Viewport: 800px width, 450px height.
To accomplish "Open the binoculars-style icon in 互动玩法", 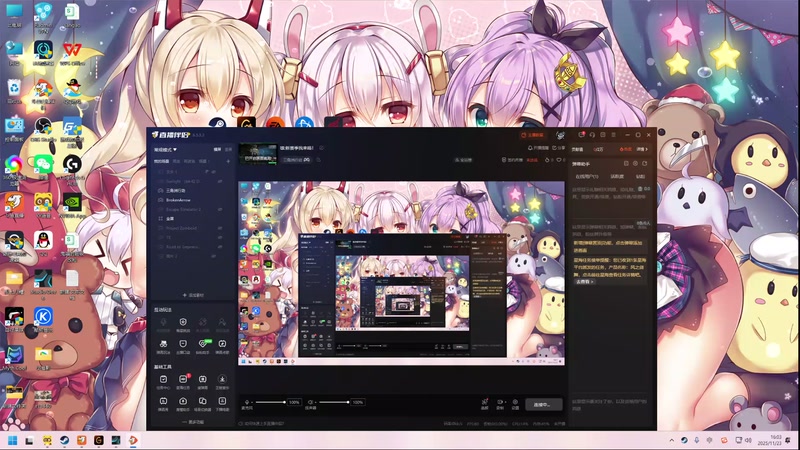I will pos(163,346).
